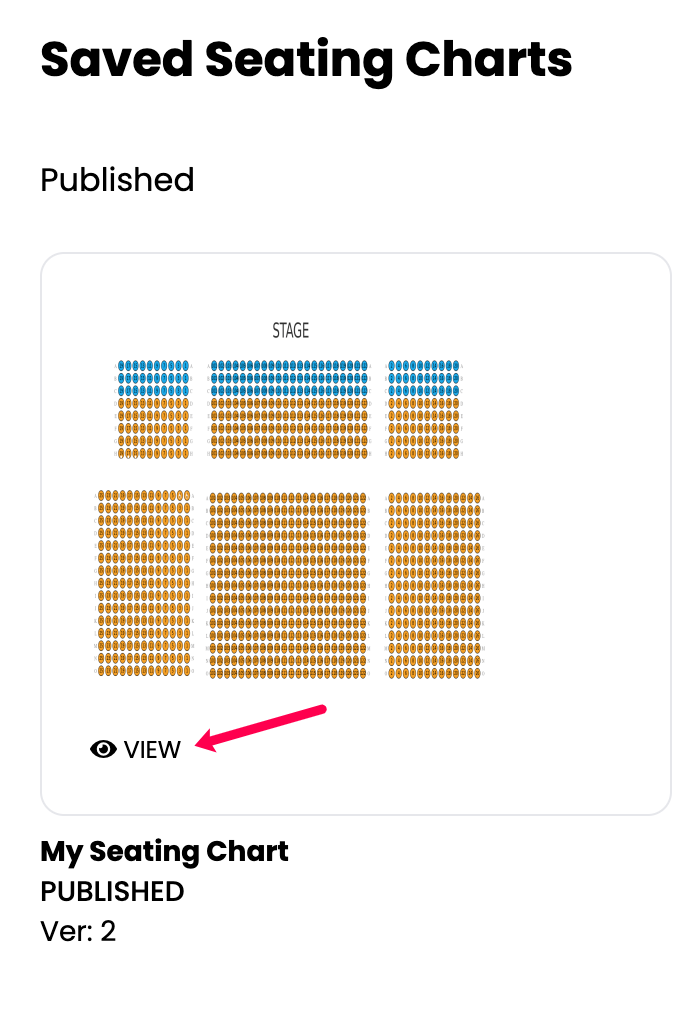Select the STAGE label in preview
The height and width of the screenshot is (1016, 698).
pos(290,330)
